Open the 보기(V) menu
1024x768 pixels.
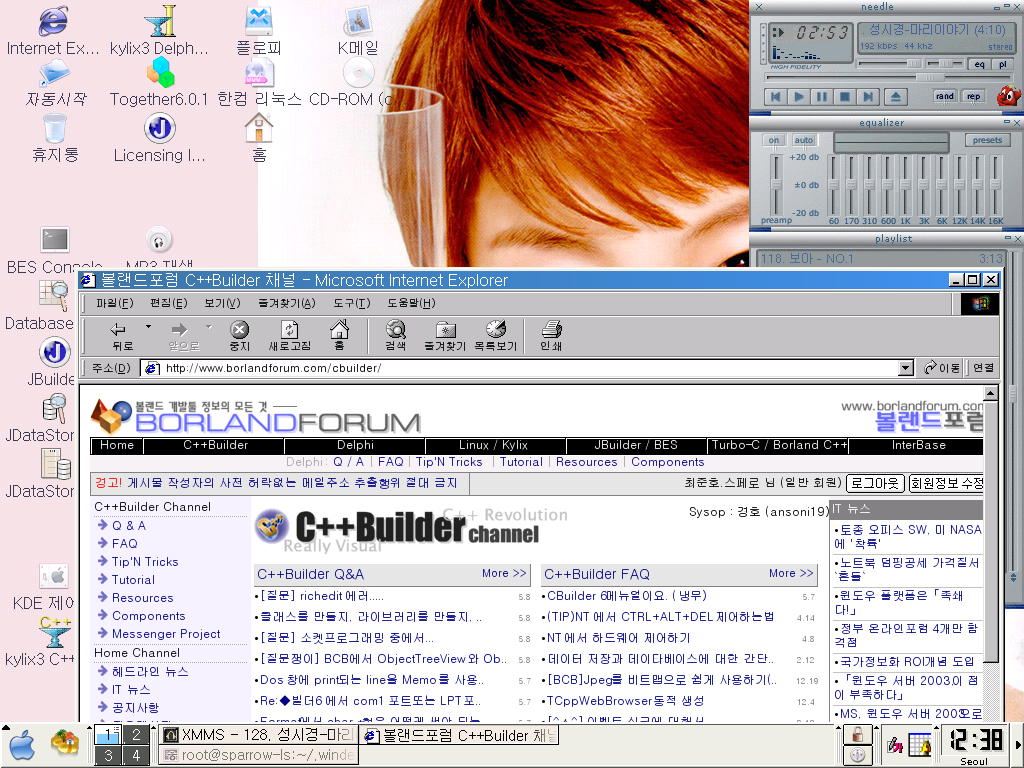tap(222, 303)
